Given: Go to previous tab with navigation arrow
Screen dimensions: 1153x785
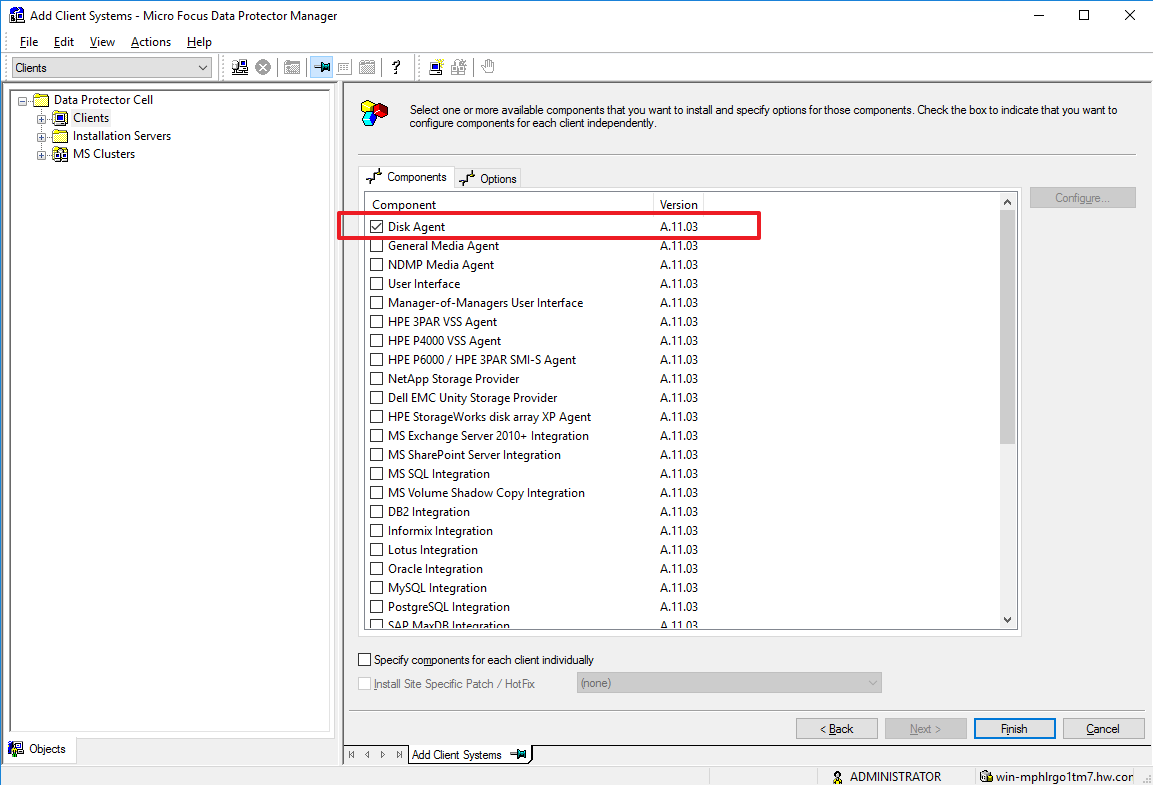Looking at the screenshot, I should (367, 754).
